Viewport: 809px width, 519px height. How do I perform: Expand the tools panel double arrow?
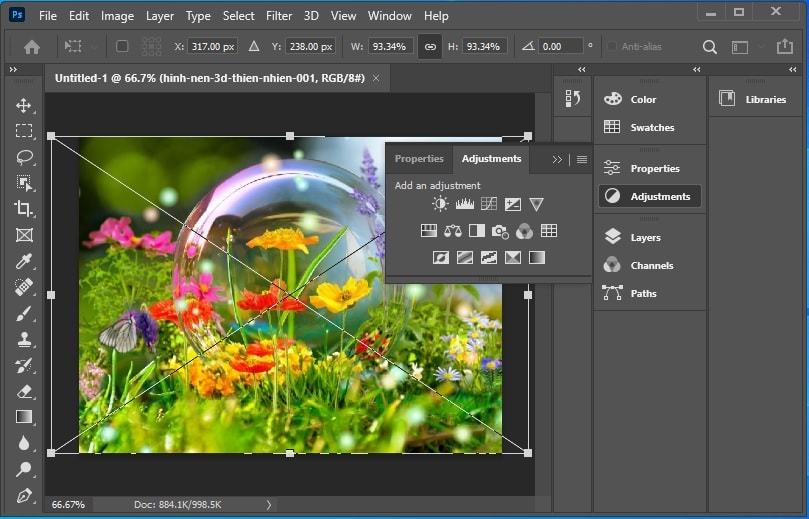13,69
